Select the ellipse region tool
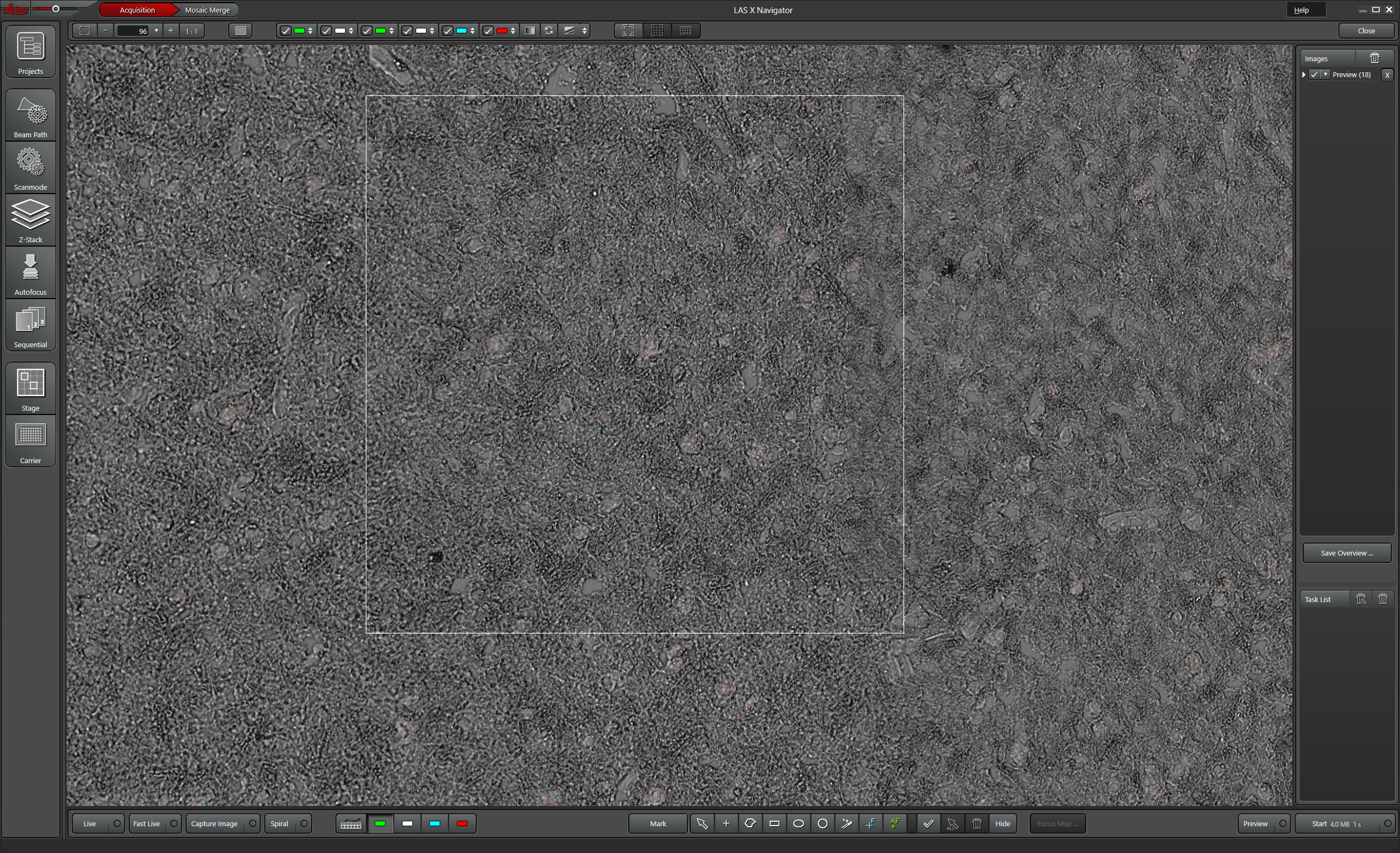Viewport: 1400px width, 853px height. (x=798, y=823)
